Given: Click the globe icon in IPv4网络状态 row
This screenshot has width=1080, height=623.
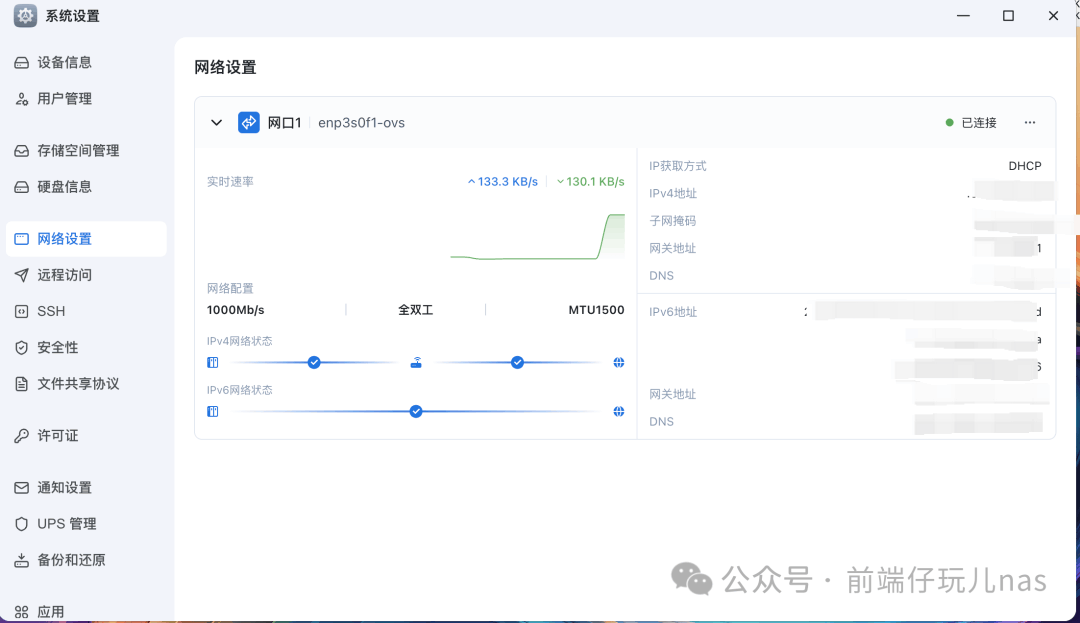Looking at the screenshot, I should [619, 363].
